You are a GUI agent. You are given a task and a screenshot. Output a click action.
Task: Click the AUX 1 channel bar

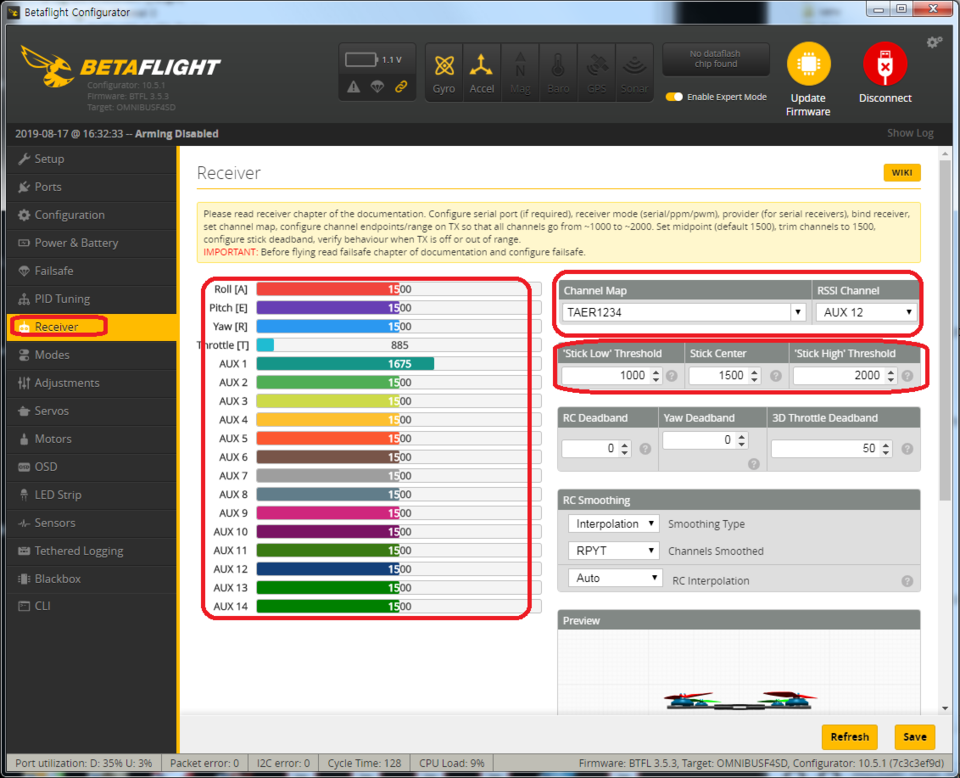[x=399, y=364]
